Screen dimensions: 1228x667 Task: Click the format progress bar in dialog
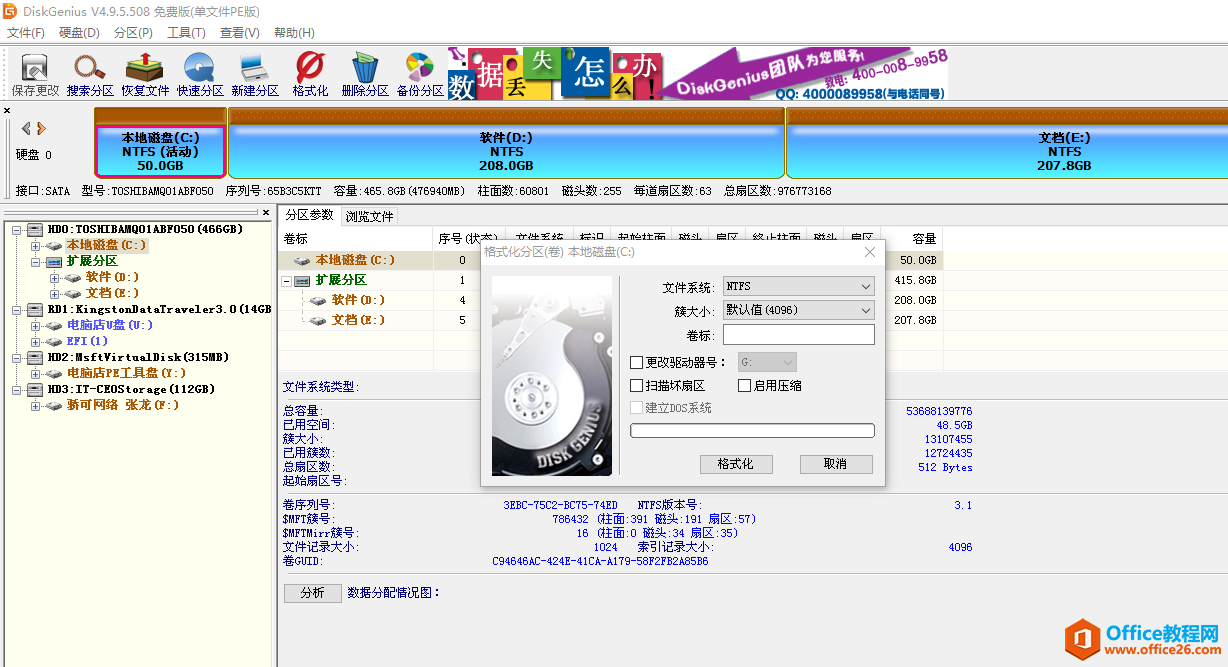752,431
